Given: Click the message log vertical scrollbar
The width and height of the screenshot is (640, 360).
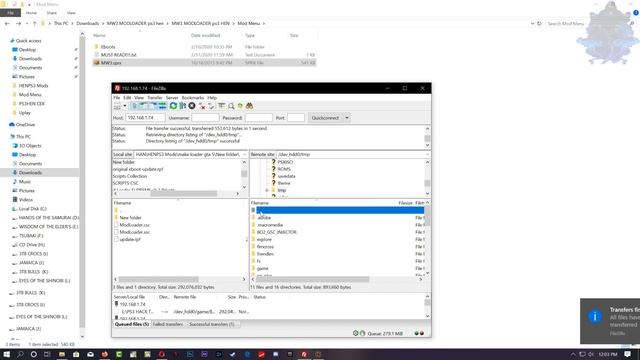Looking at the screenshot, I should 427,137.
